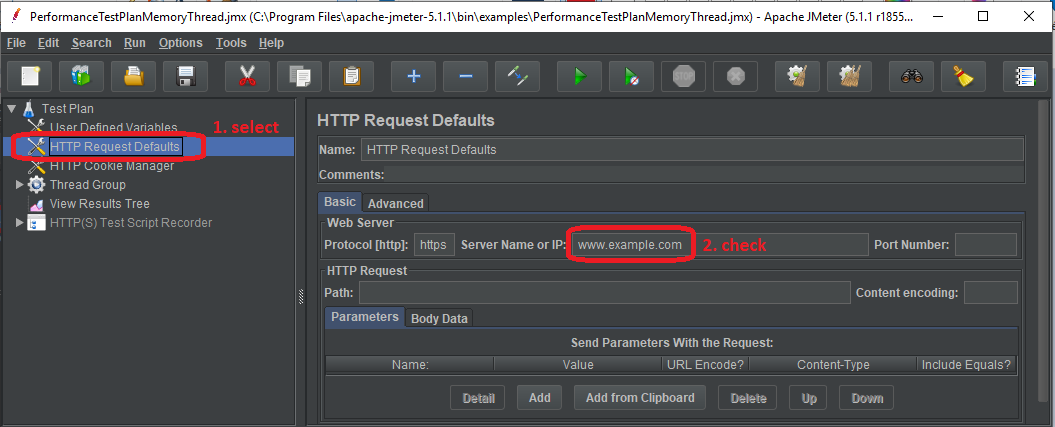Screen dimensions: 1055x427
Task: Click the Save floppy disk icon
Action: point(184,76)
